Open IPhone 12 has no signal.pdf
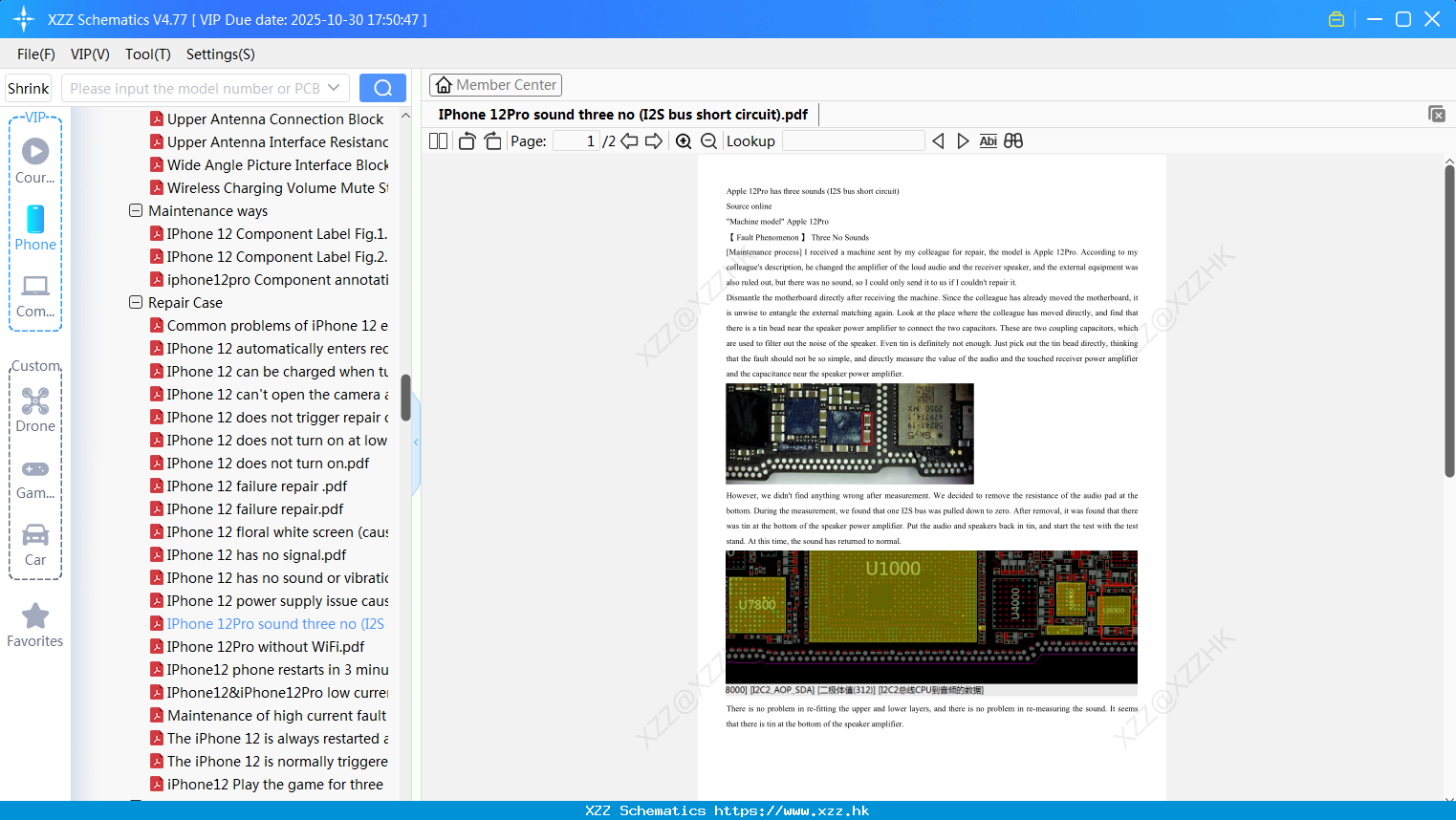 pos(249,554)
